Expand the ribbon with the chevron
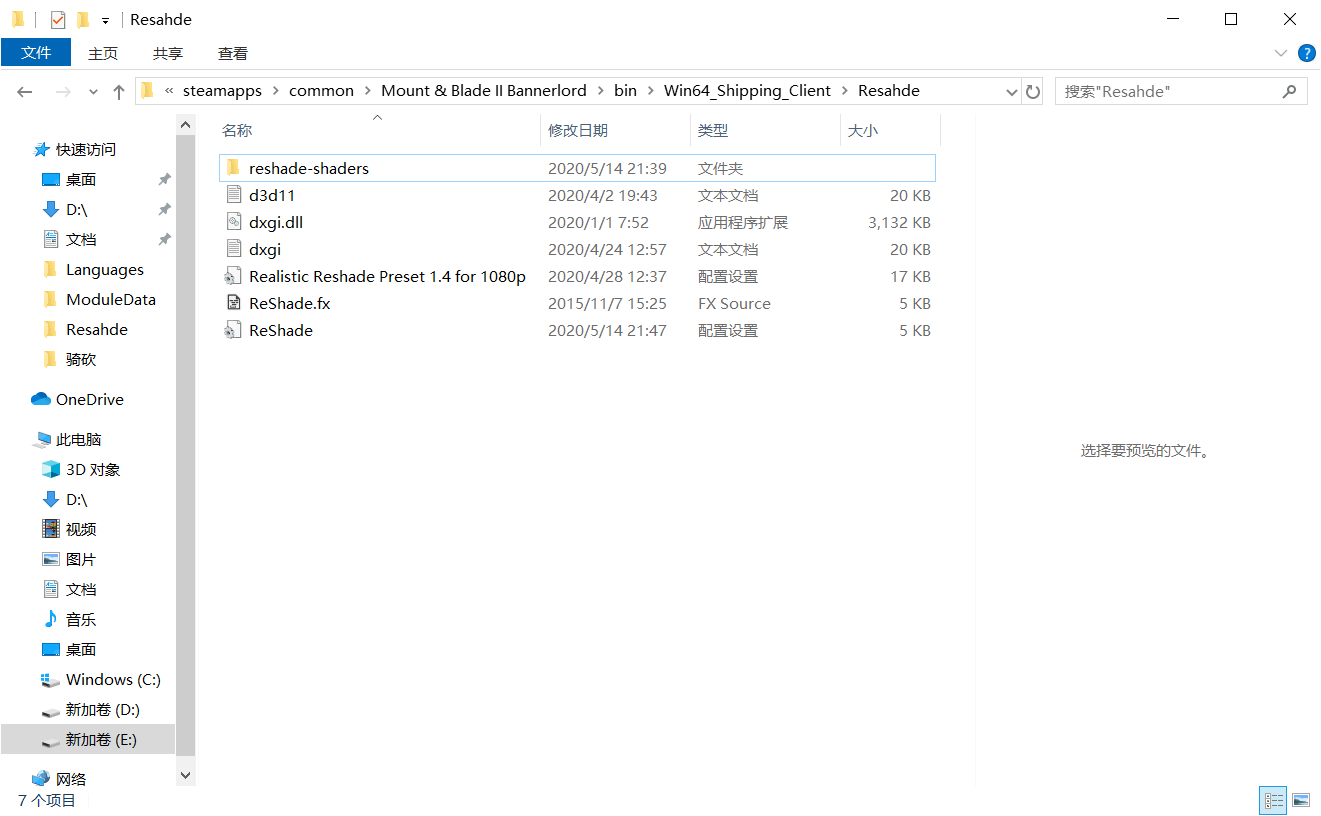 (x=1281, y=53)
